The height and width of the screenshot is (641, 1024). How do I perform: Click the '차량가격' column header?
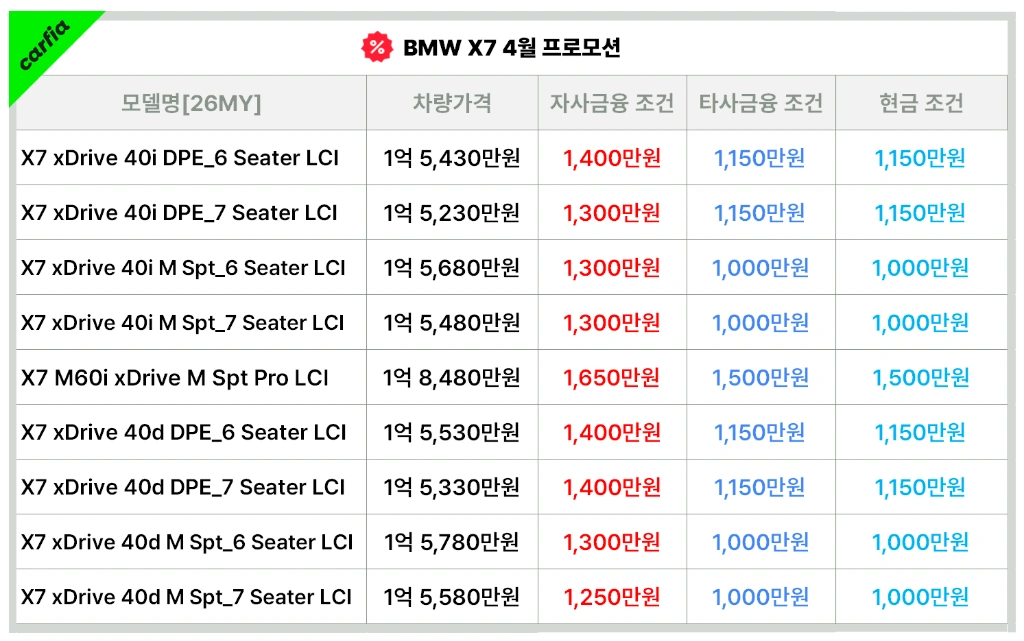(x=452, y=102)
